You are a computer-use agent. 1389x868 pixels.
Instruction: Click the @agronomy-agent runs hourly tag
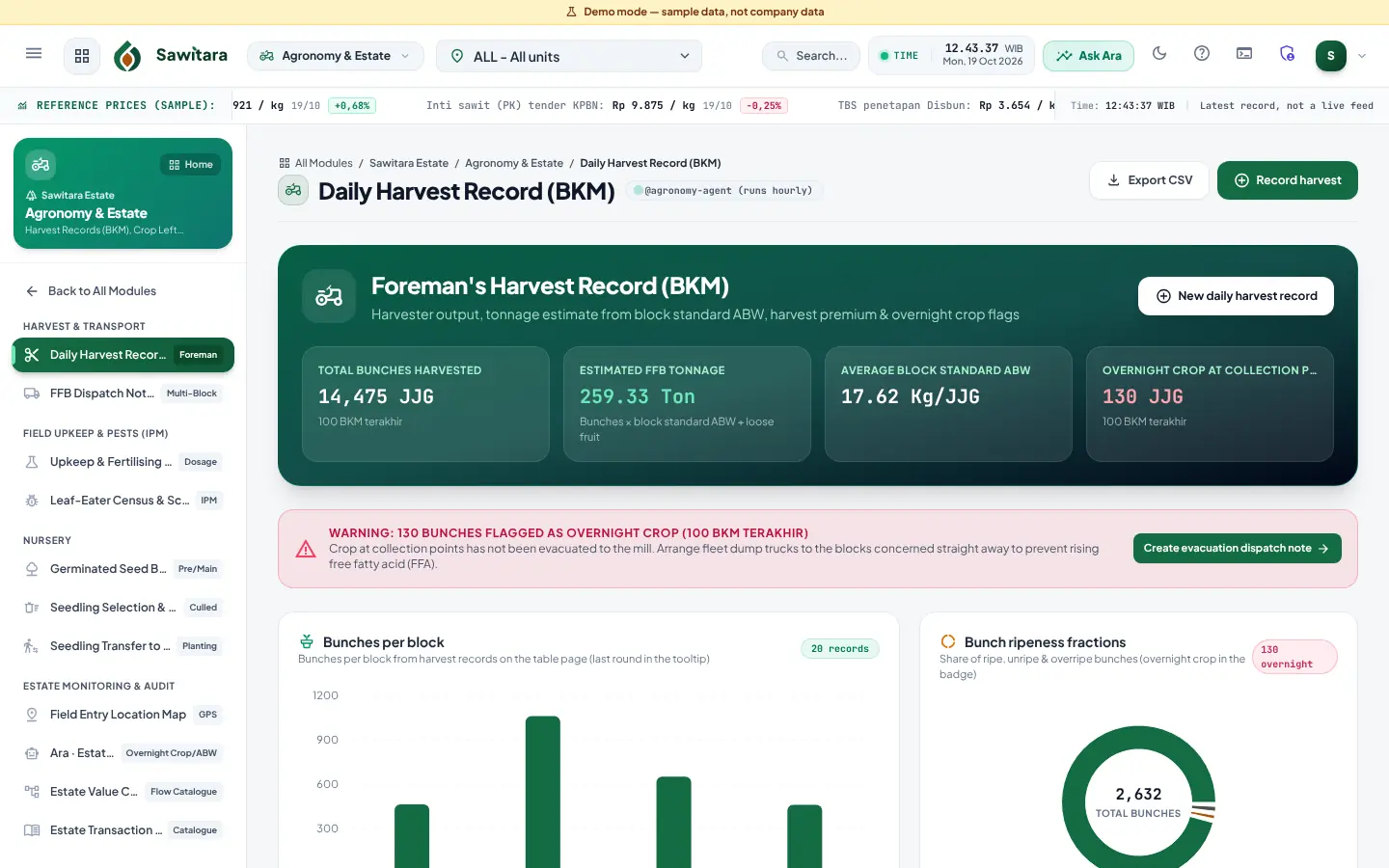coord(722,191)
